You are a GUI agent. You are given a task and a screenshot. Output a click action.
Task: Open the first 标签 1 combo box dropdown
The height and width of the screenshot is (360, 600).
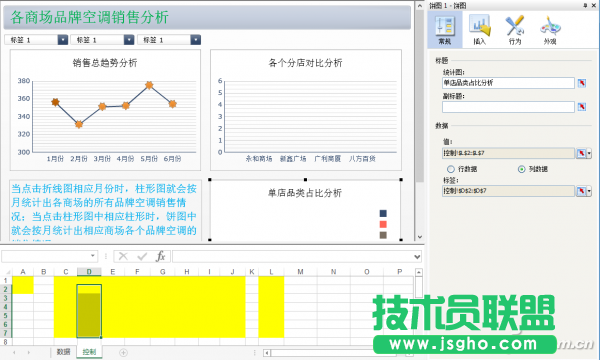click(x=63, y=40)
